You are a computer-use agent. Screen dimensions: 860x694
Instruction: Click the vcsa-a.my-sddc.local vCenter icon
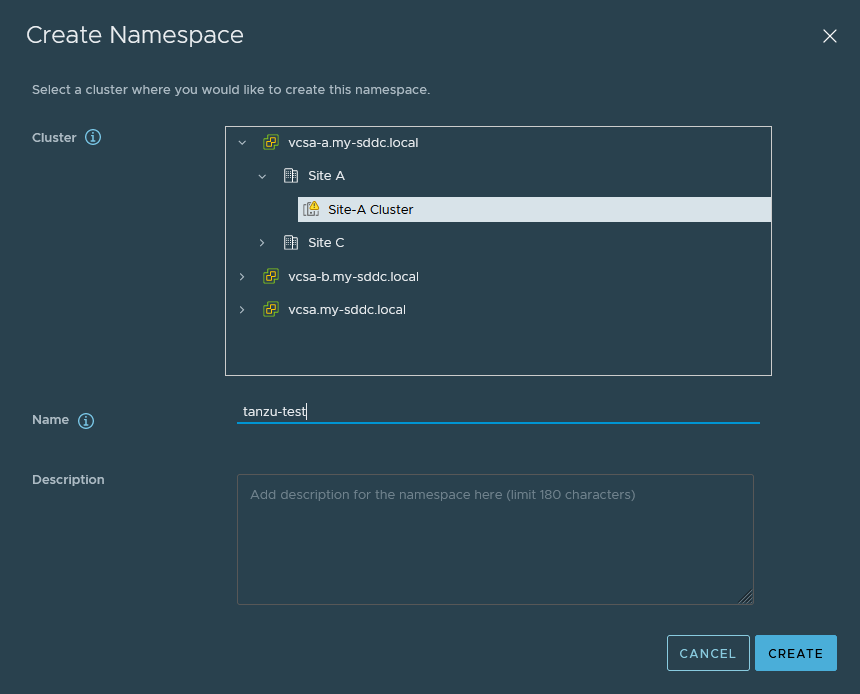[271, 143]
